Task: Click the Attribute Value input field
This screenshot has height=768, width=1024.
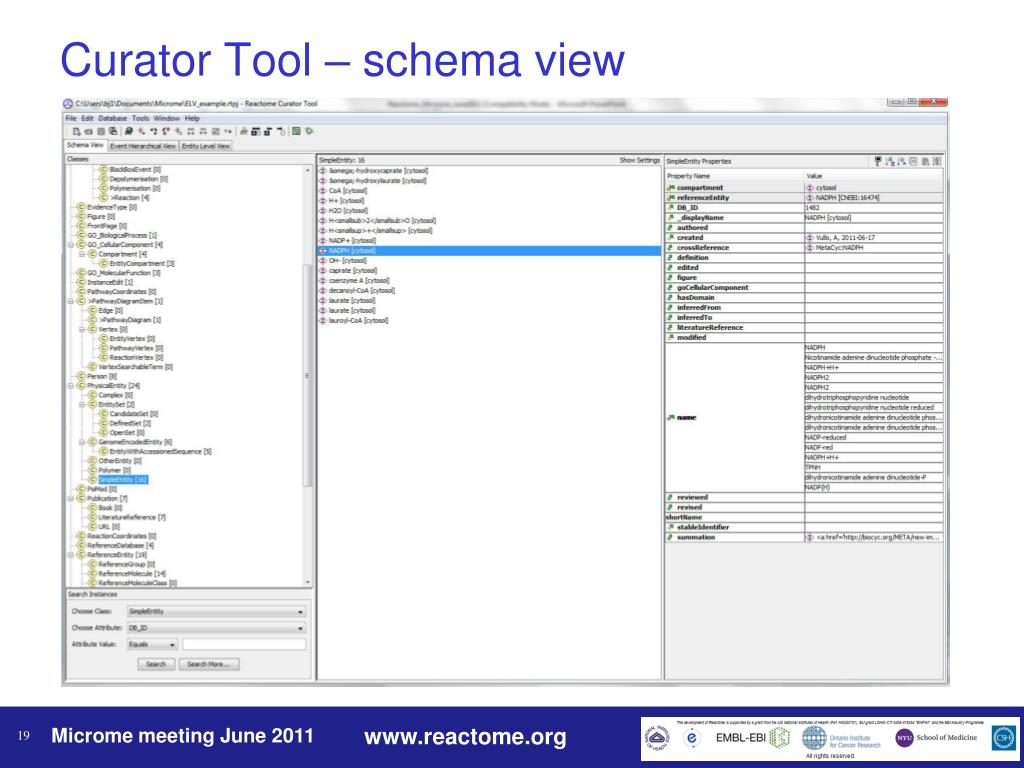Action: [x=244, y=645]
